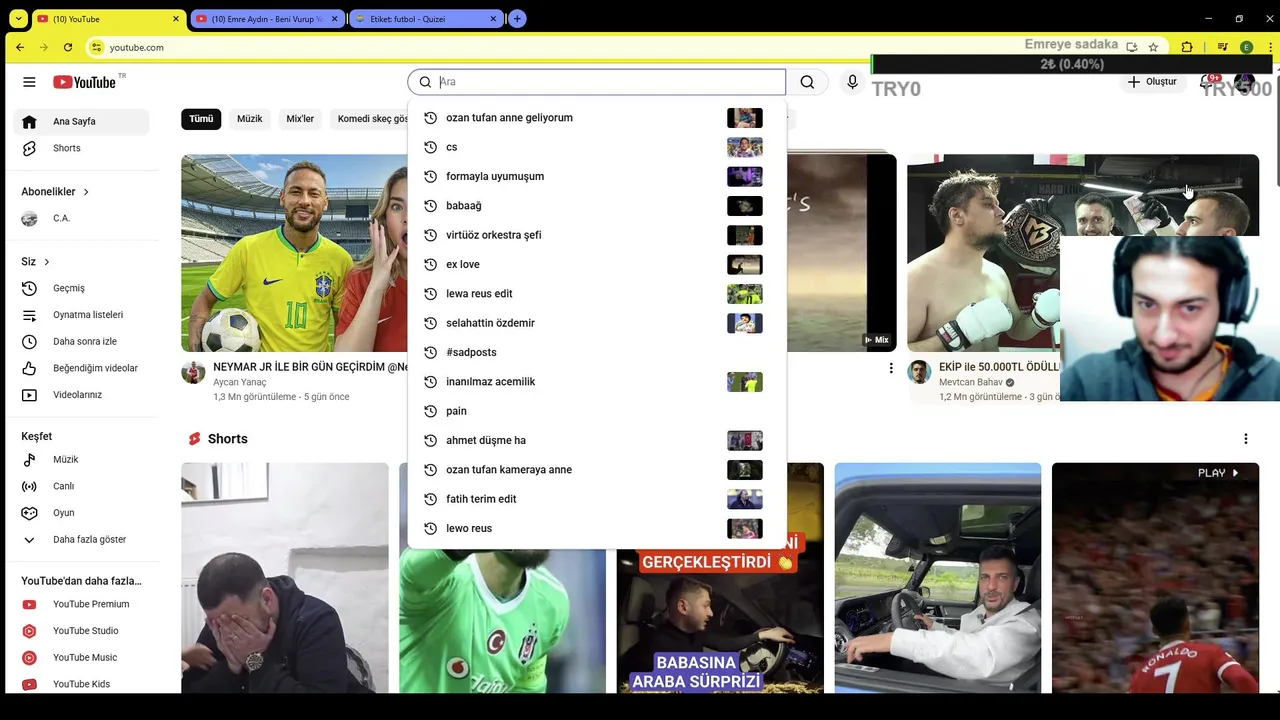
Task: Start voice search with microphone icon
Action: (x=852, y=82)
